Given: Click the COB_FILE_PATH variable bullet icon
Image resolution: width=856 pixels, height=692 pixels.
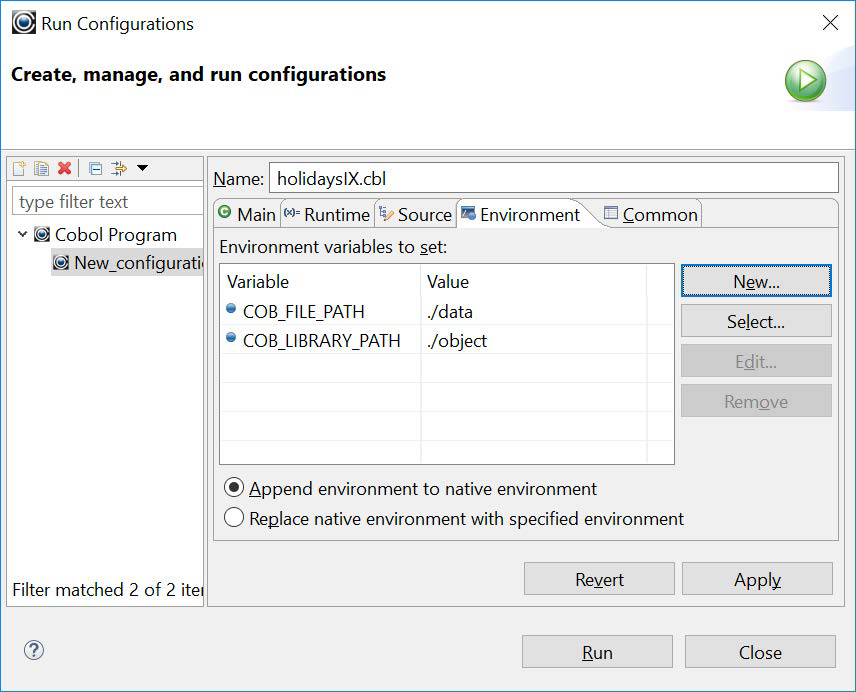Looking at the screenshot, I should [x=232, y=311].
